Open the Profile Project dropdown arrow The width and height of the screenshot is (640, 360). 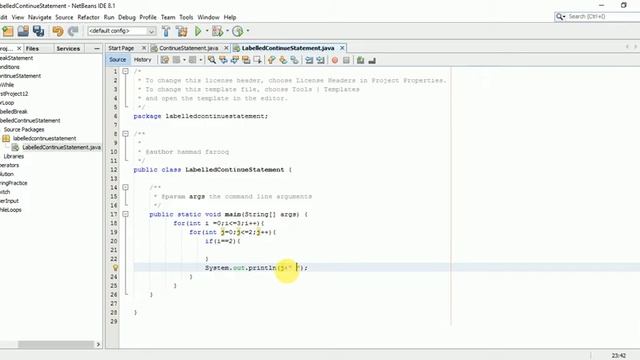[x=248, y=31]
